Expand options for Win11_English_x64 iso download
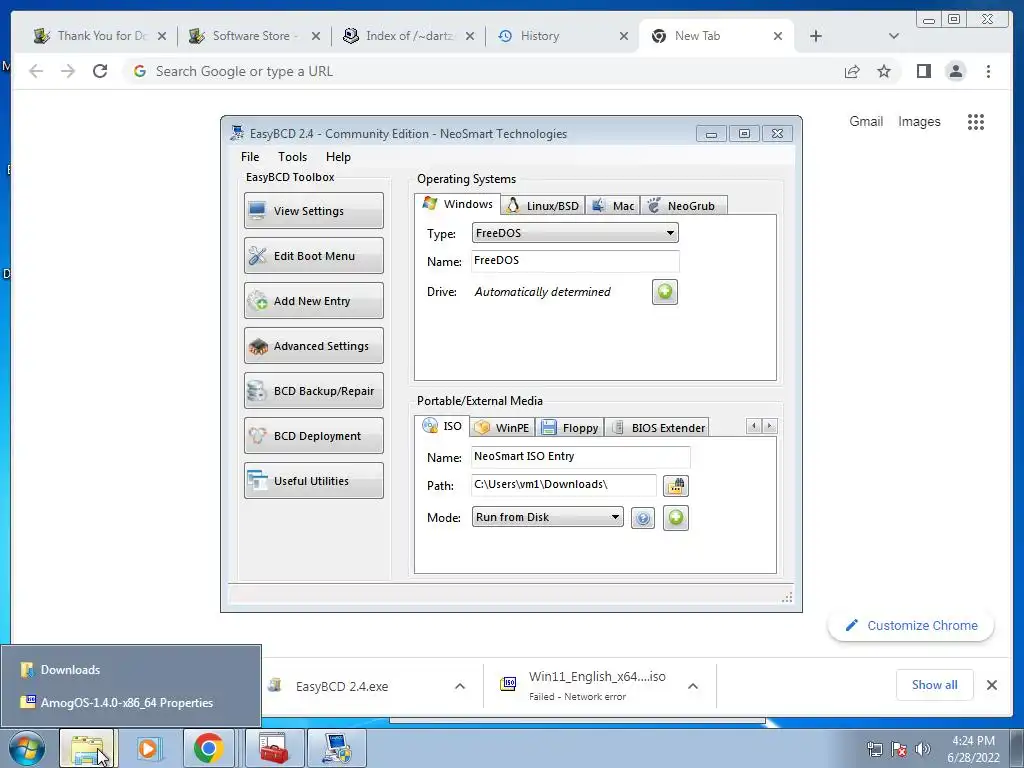The width and height of the screenshot is (1024, 768). click(x=693, y=686)
